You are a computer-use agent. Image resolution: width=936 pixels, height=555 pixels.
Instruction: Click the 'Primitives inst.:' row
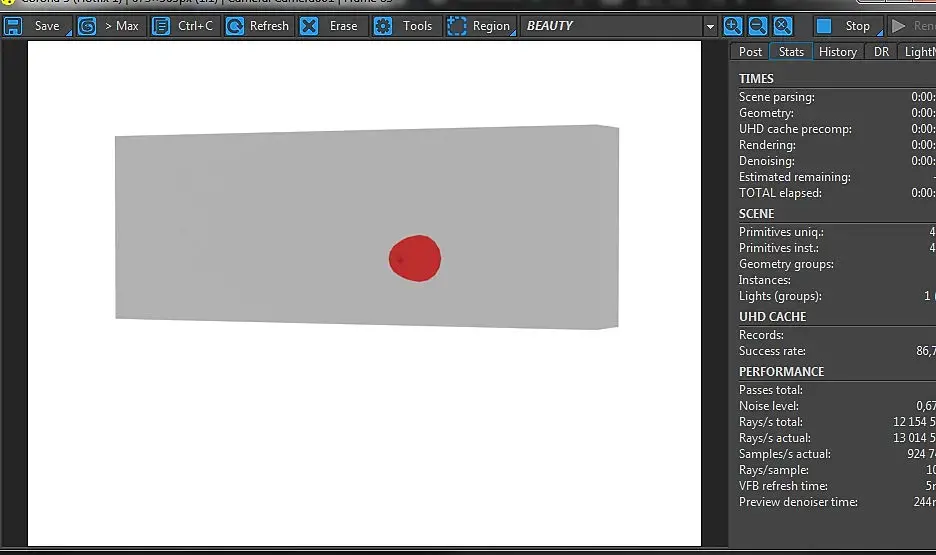pyautogui.click(x=837, y=248)
